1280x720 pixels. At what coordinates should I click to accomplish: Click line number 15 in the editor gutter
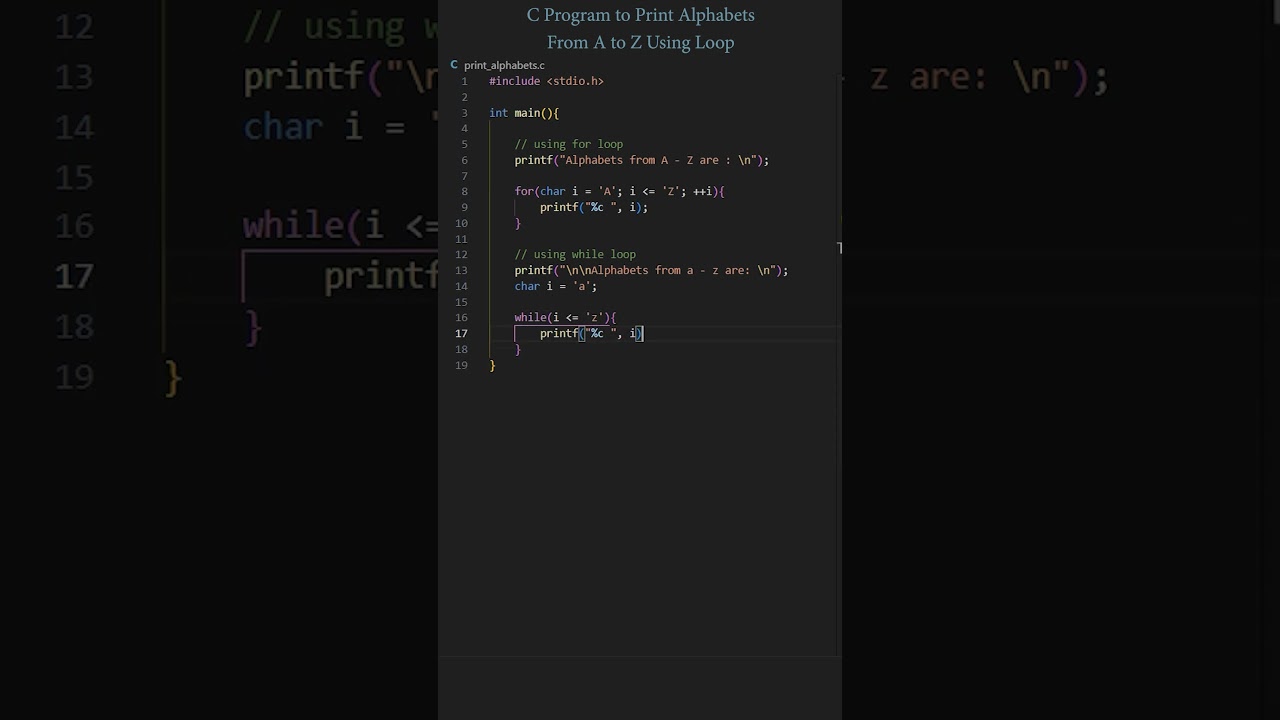tap(461, 302)
